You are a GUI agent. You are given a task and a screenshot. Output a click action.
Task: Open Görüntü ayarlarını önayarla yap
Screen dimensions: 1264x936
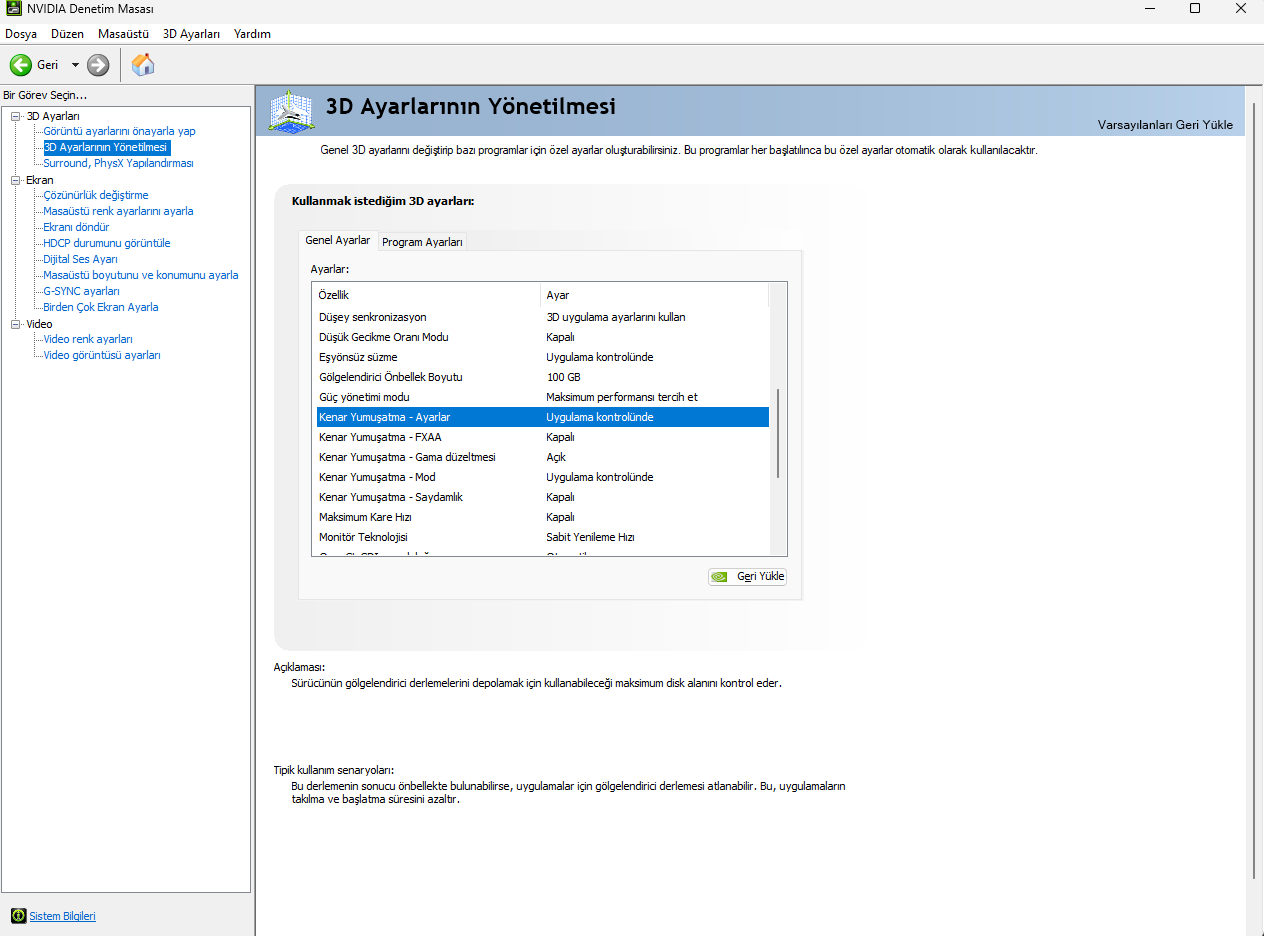coord(119,131)
